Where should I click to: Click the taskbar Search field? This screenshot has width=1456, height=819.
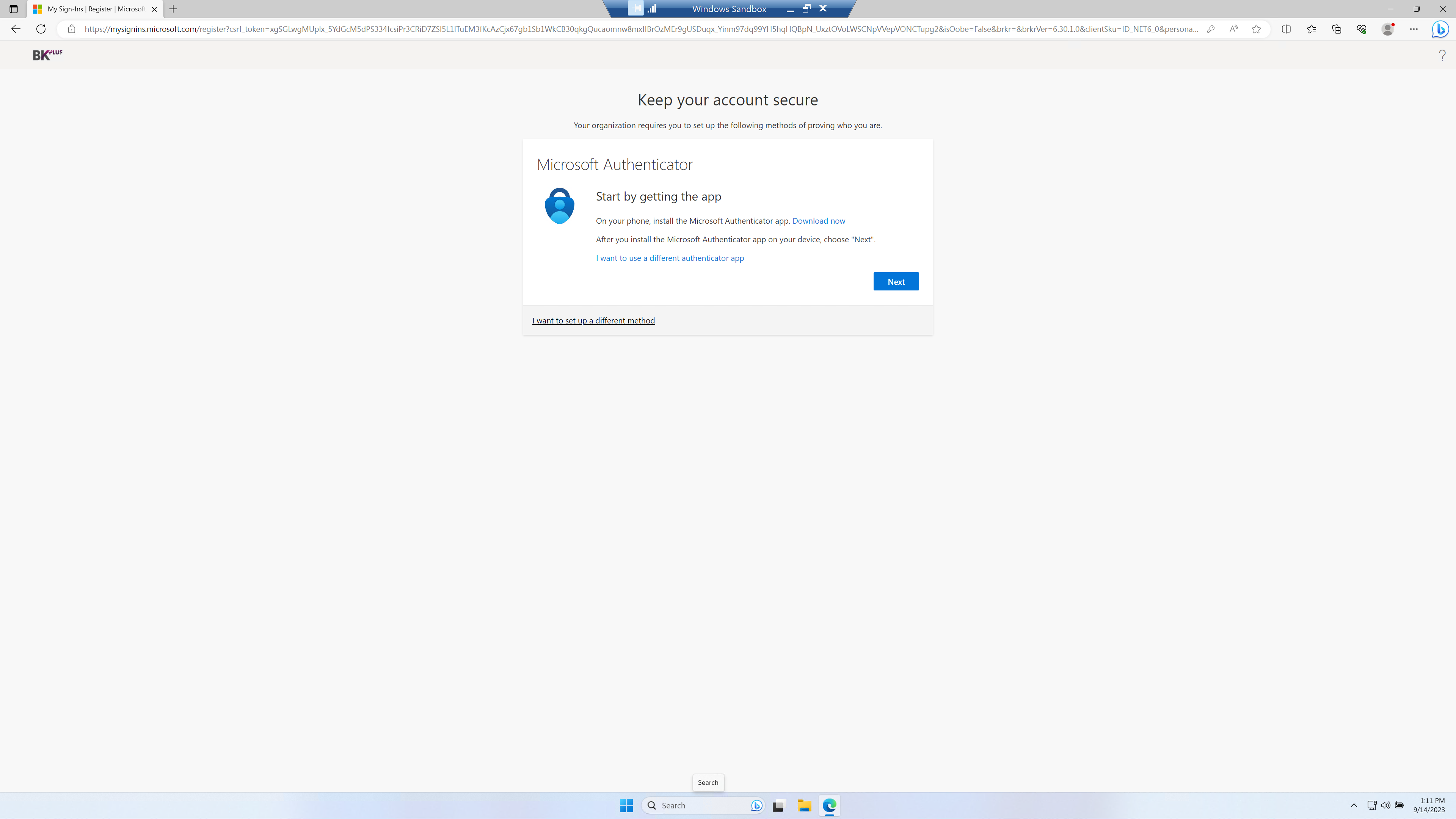coord(701,805)
